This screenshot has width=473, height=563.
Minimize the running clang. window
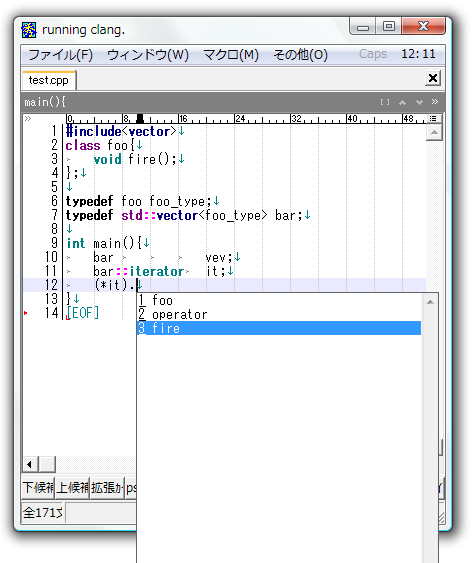[x=363, y=27]
